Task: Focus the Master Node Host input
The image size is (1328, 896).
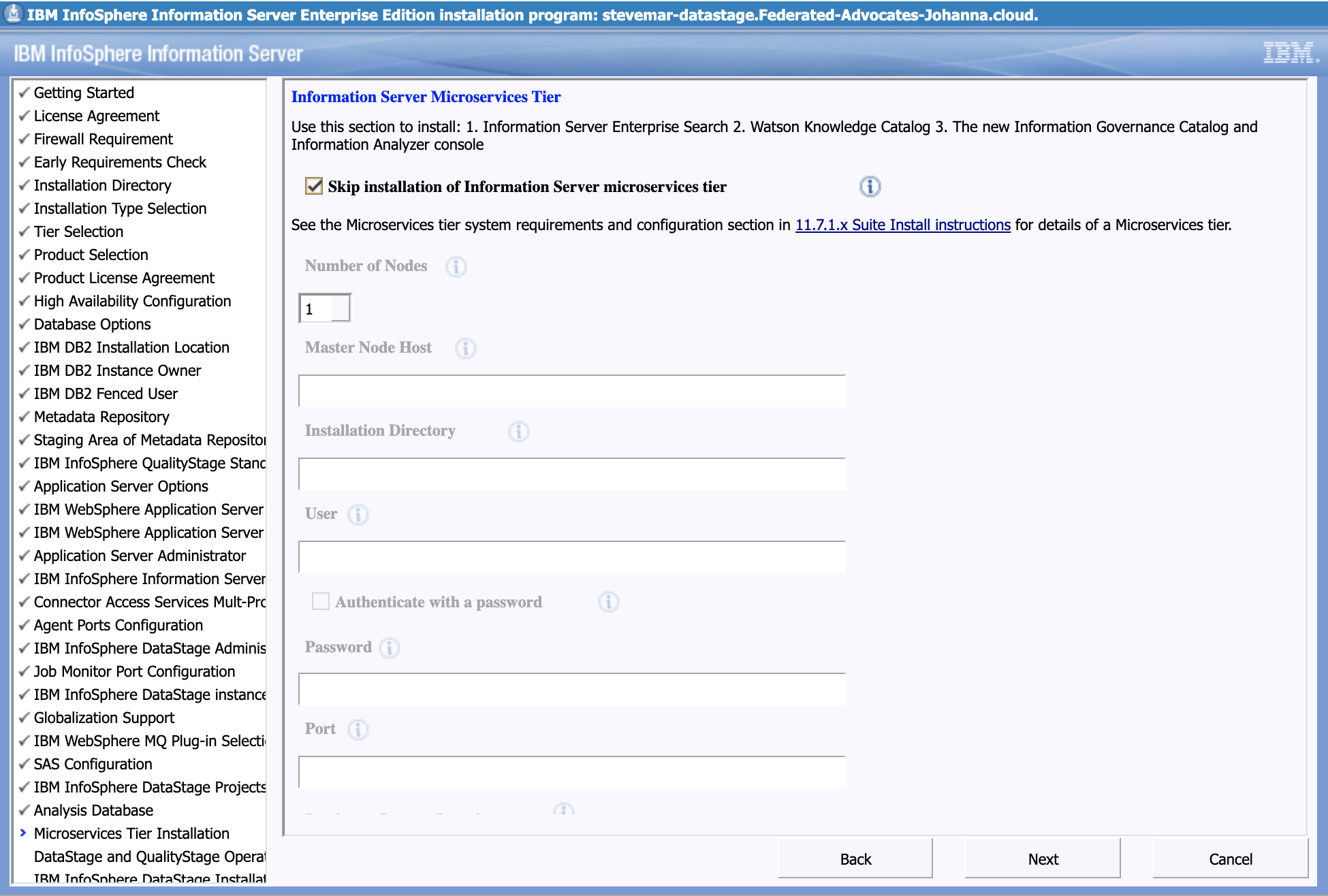Action: tap(572, 391)
